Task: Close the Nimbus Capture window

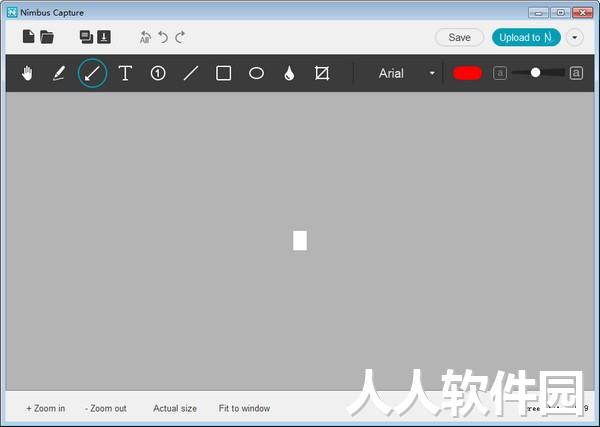Action: [583, 13]
